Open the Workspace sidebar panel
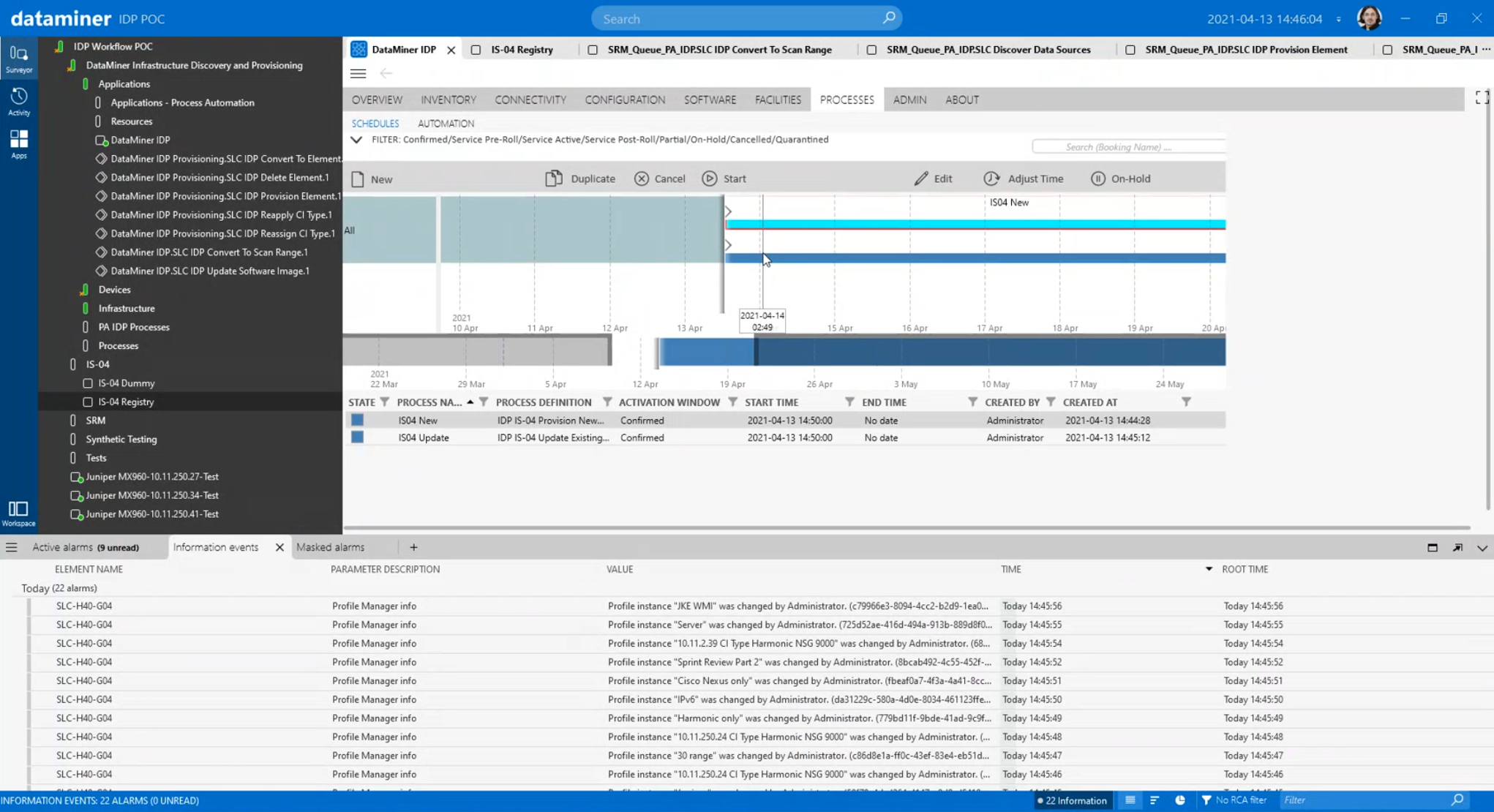 pos(19,513)
